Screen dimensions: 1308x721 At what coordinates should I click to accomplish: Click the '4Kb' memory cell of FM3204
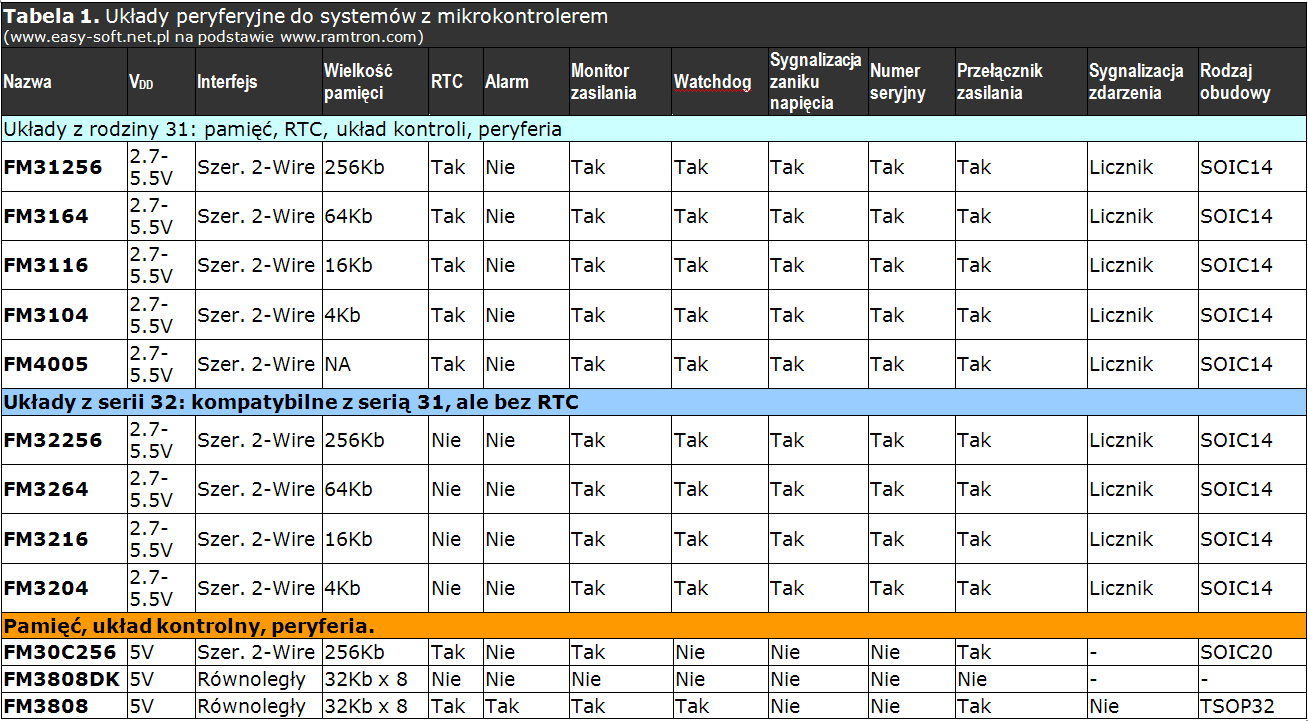tap(375, 588)
